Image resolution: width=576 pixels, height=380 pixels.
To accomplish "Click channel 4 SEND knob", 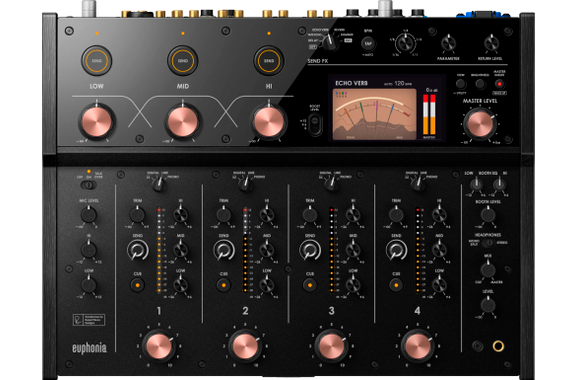I will pyautogui.click(x=396, y=250).
